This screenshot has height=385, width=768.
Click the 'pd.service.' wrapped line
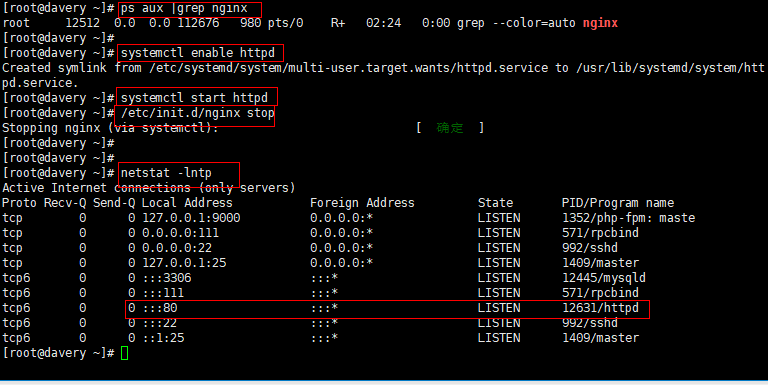[x=40, y=83]
